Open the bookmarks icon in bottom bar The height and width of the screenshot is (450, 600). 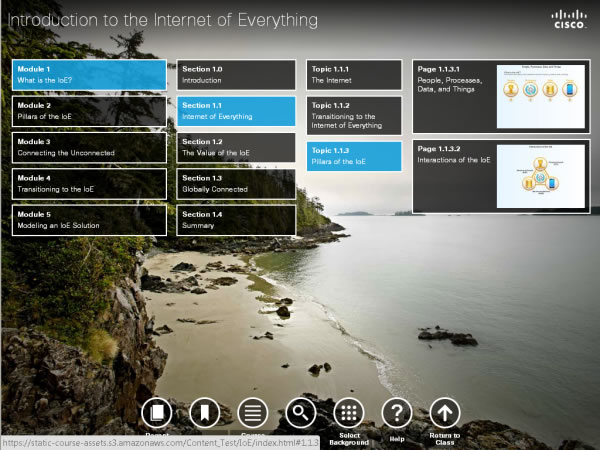pos(204,412)
